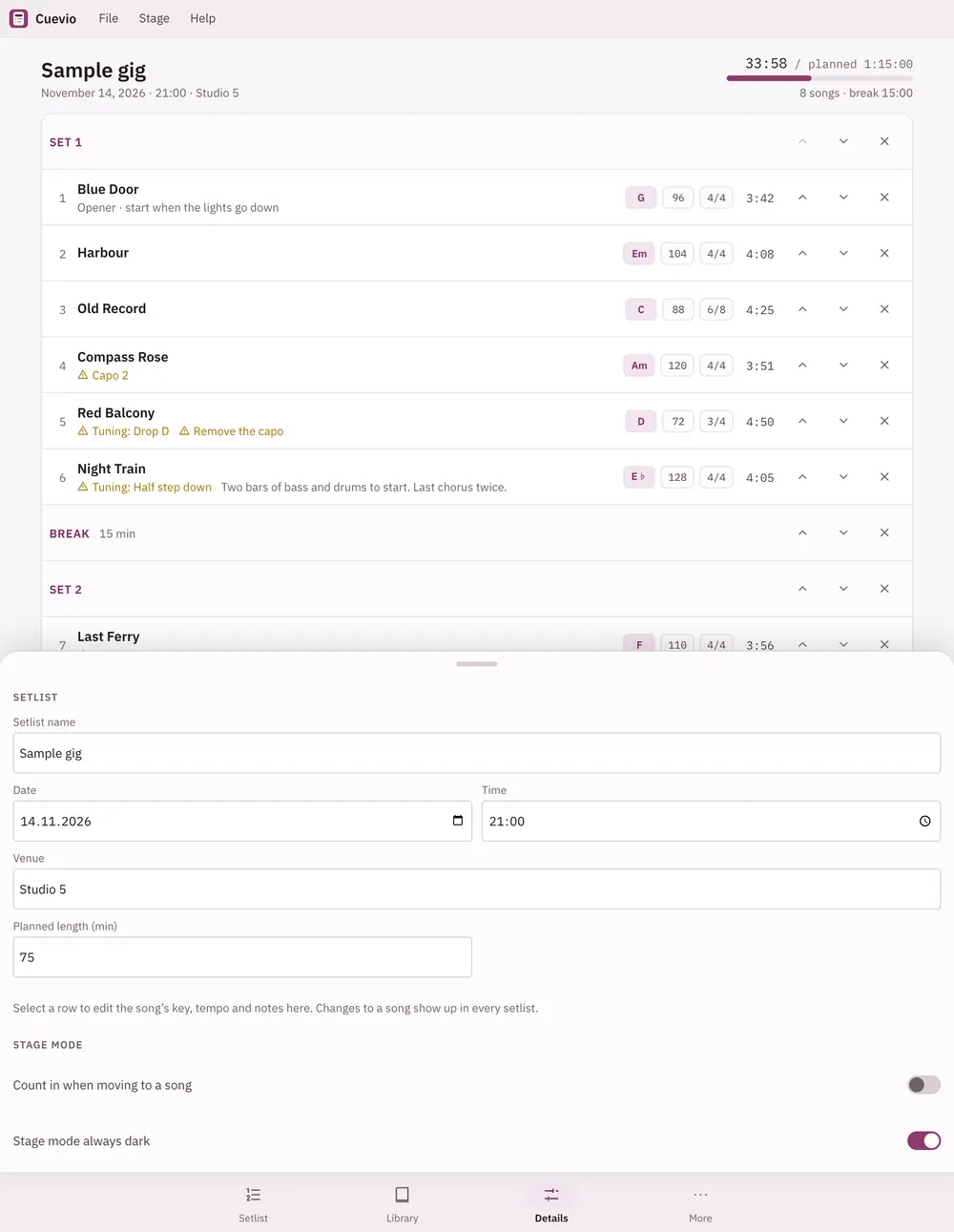This screenshot has width=954, height=1232.
Task: Move Set 2 header down
Action: point(843,589)
